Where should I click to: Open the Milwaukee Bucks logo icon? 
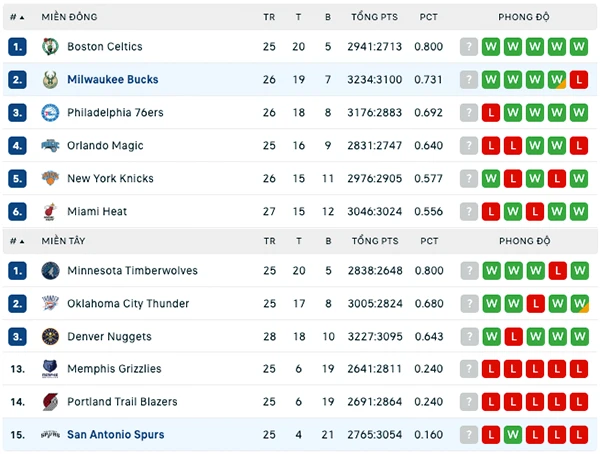click(x=50, y=80)
